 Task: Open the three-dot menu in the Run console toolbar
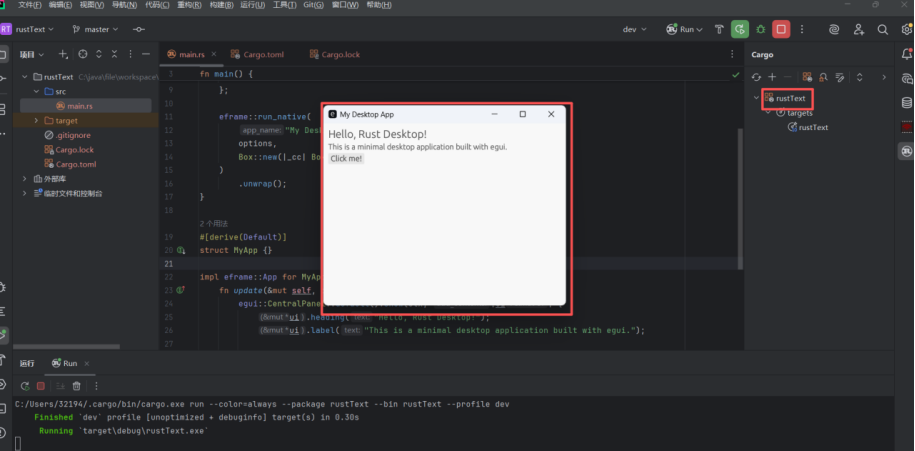click(x=96, y=386)
